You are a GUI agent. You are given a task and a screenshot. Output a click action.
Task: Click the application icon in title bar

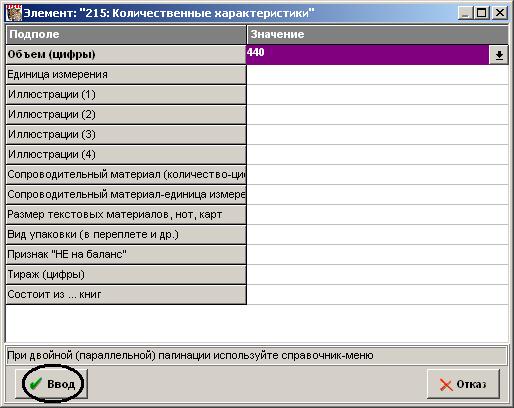tap(14, 13)
